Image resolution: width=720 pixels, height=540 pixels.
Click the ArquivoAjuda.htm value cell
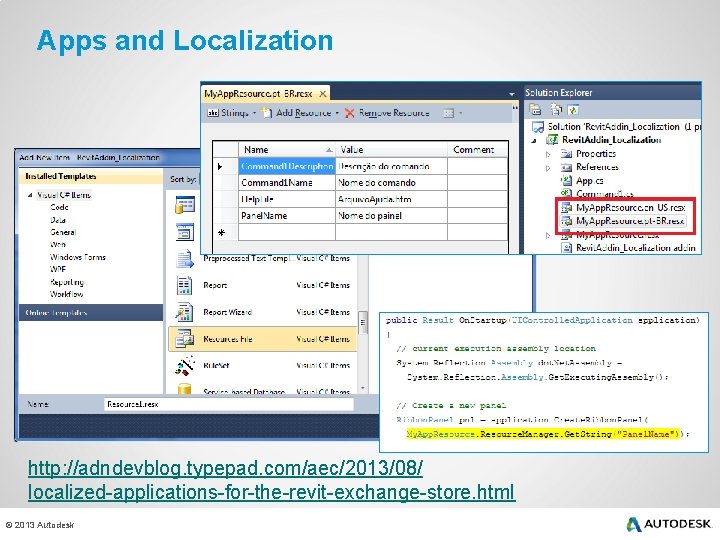click(391, 199)
